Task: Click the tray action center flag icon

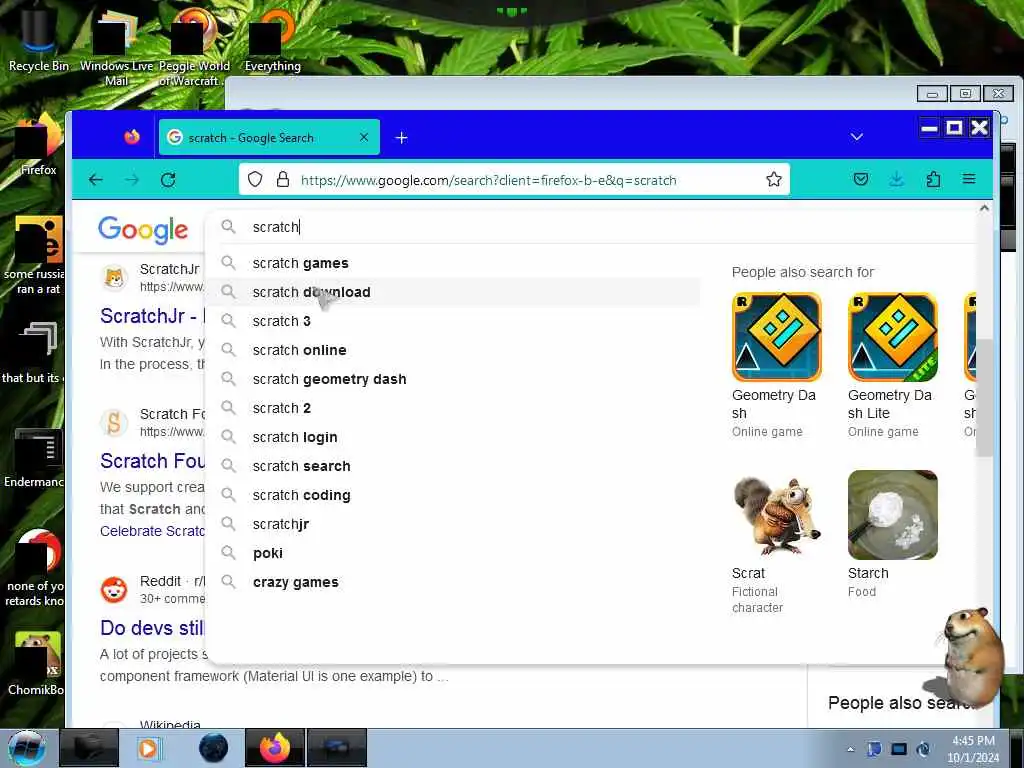Action: 874,749
